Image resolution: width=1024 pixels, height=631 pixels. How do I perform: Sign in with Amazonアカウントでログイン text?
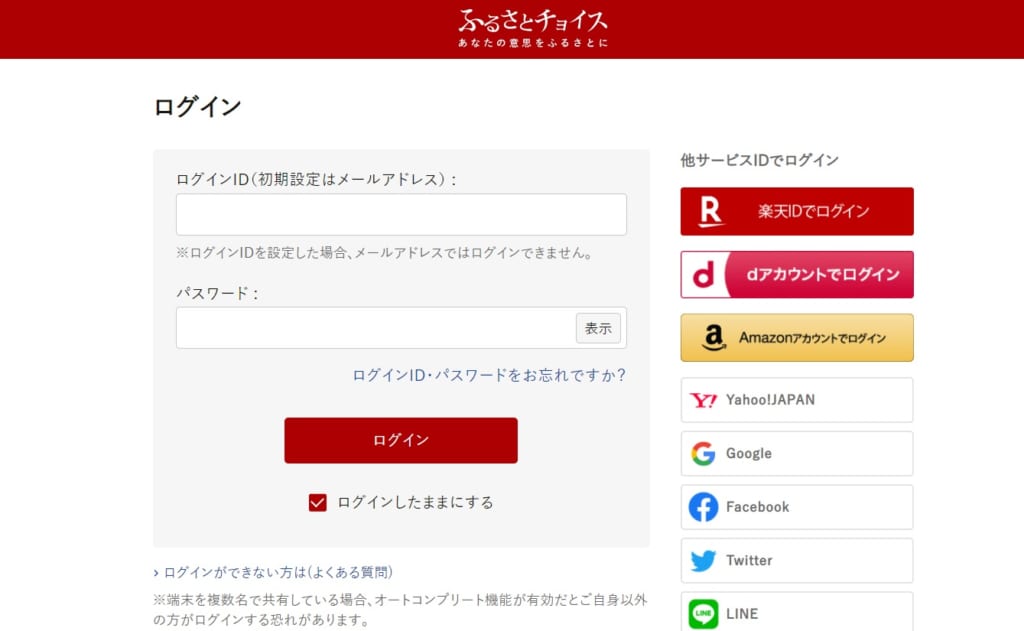(812, 338)
